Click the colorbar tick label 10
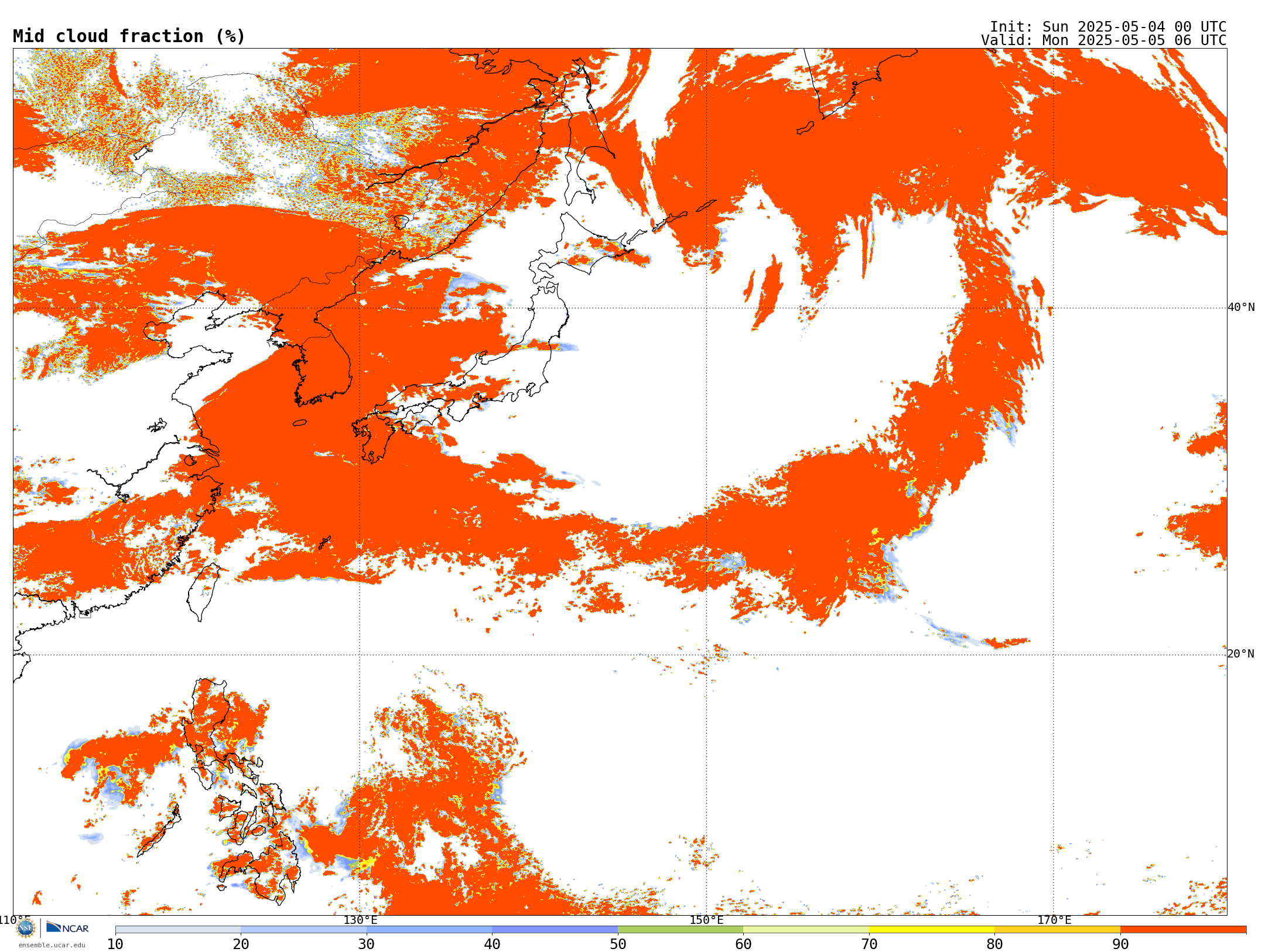This screenshot has height=952, width=1265. pyautogui.click(x=115, y=944)
